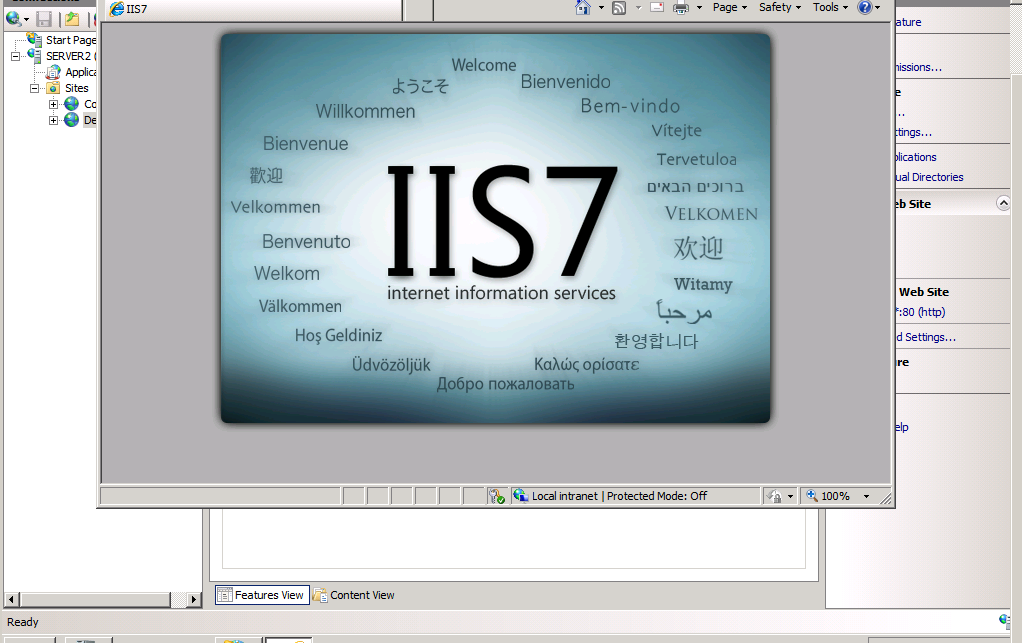Collapse the Sites tree node

(x=35, y=88)
